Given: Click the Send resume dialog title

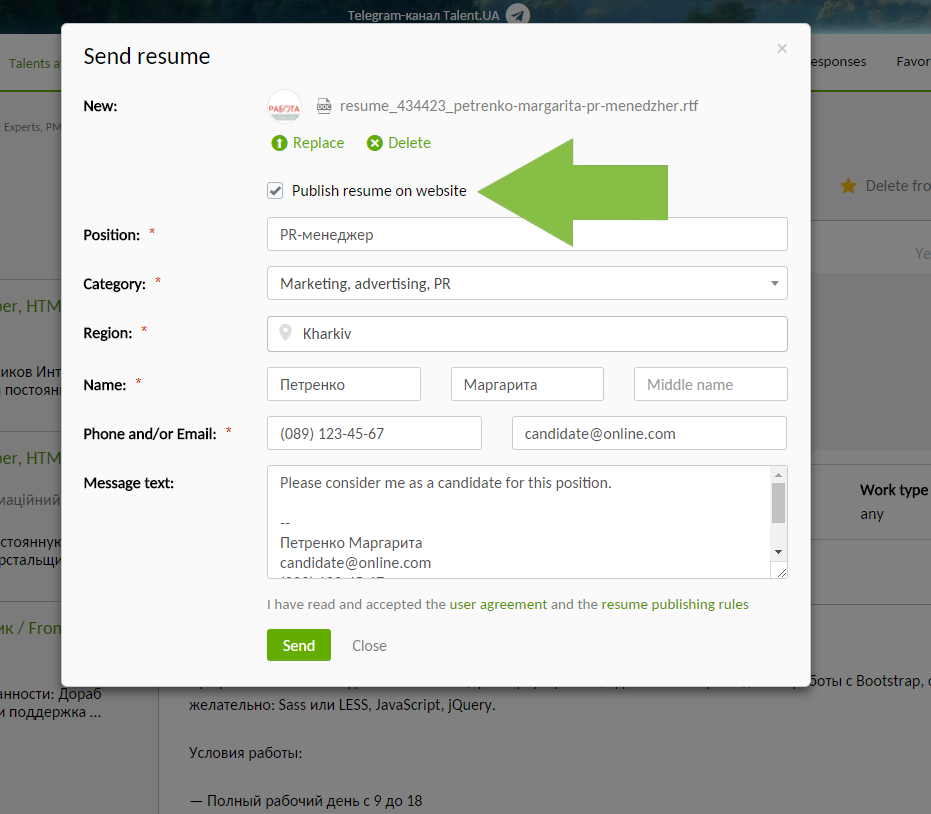Looking at the screenshot, I should [x=147, y=56].
